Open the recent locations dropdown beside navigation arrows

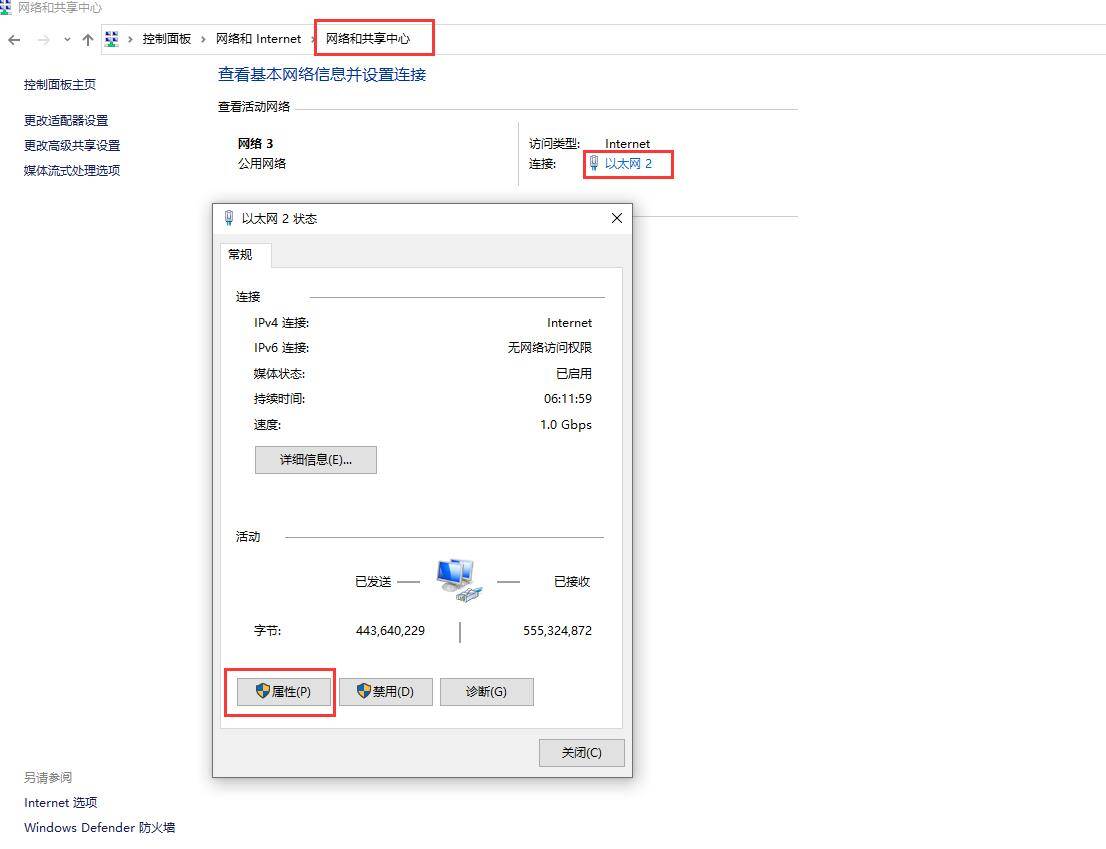[66, 39]
